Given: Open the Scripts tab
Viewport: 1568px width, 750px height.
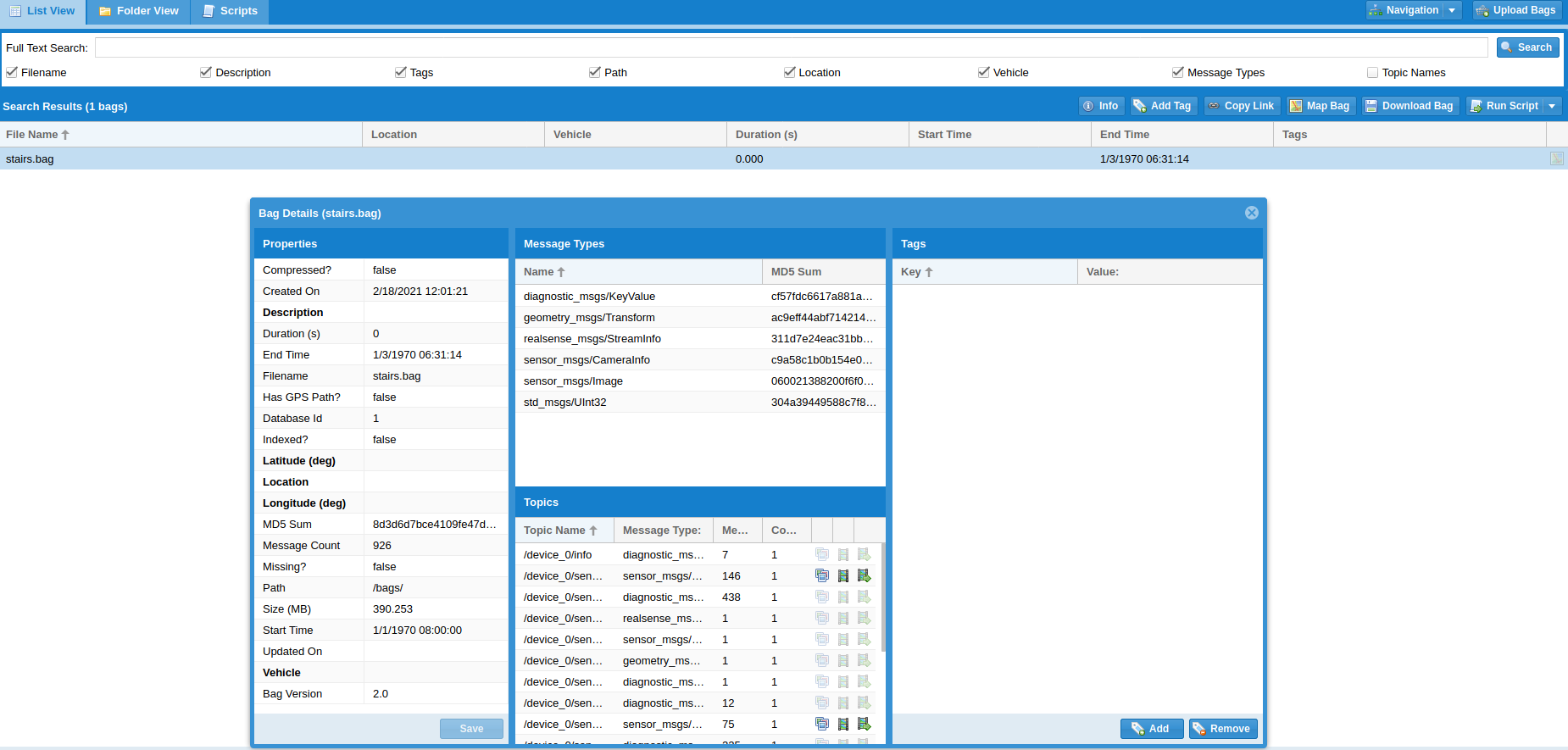Looking at the screenshot, I should click(230, 11).
